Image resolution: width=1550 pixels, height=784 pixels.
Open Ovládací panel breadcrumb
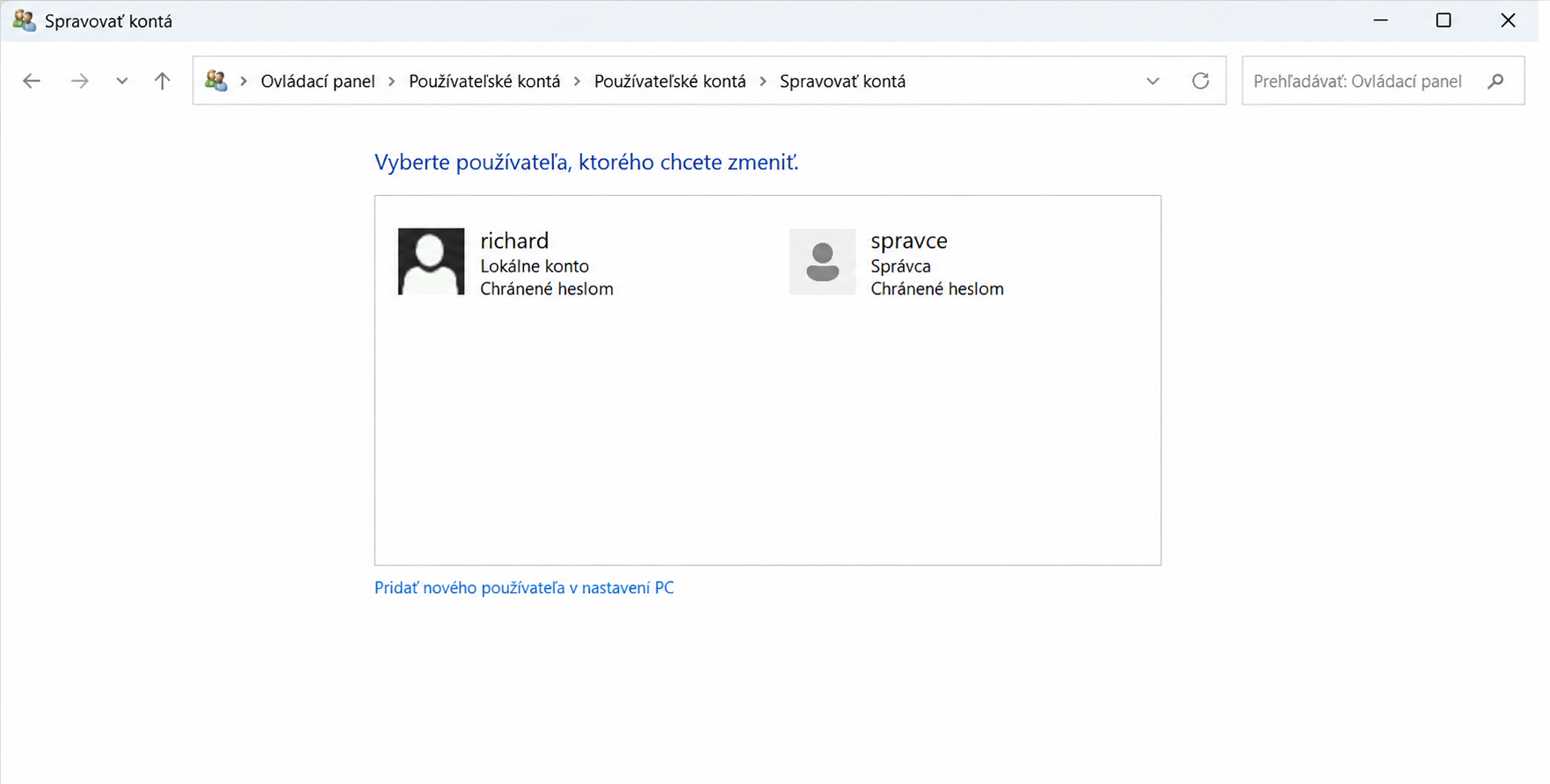point(317,81)
